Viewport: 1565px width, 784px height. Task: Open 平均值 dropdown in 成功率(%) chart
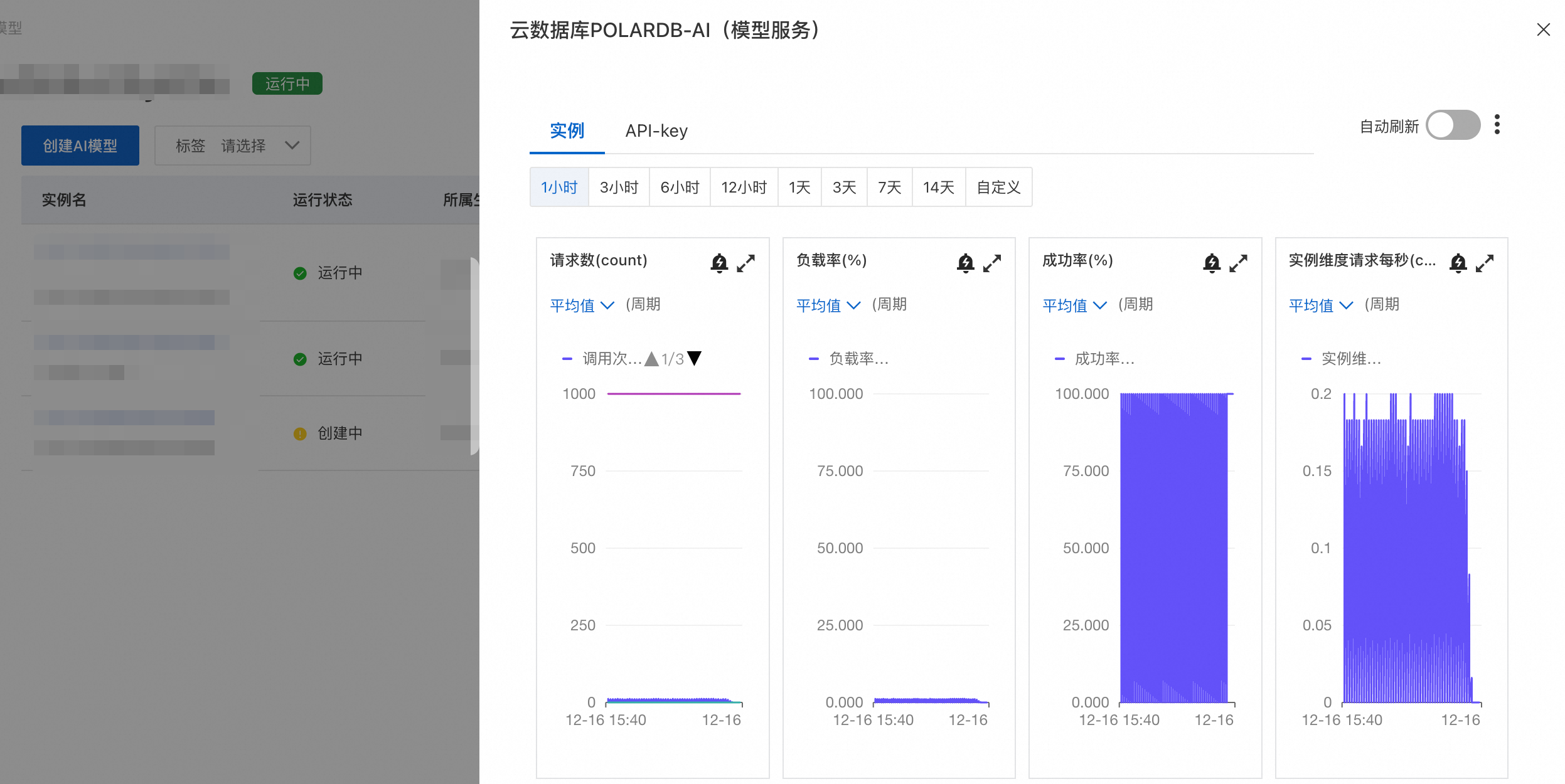(1074, 305)
